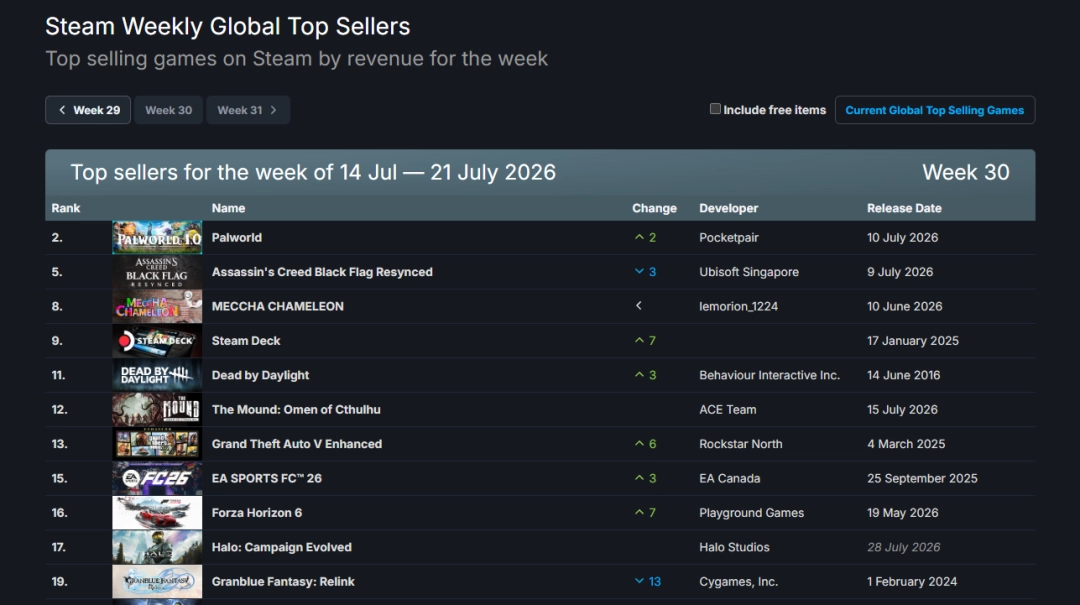Go forward to Week 31
1080x605 pixels.
point(248,110)
